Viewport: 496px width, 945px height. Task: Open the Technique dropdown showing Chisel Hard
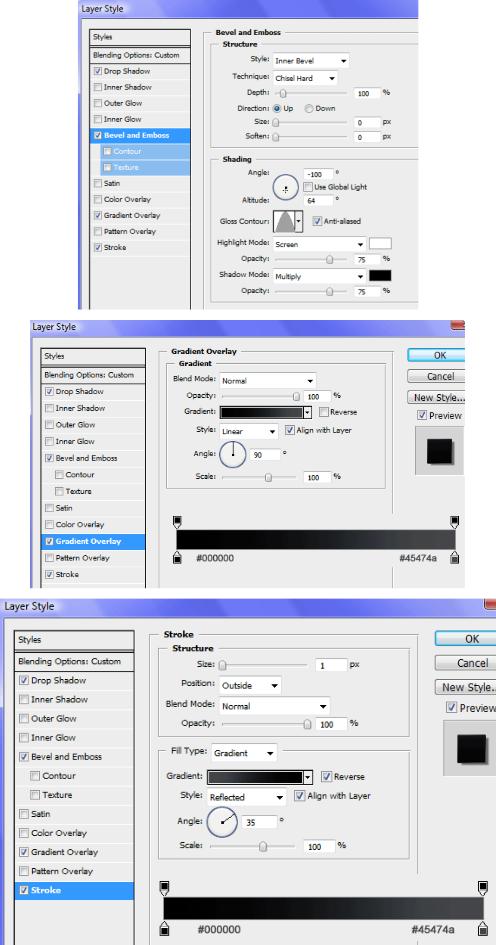tap(305, 78)
